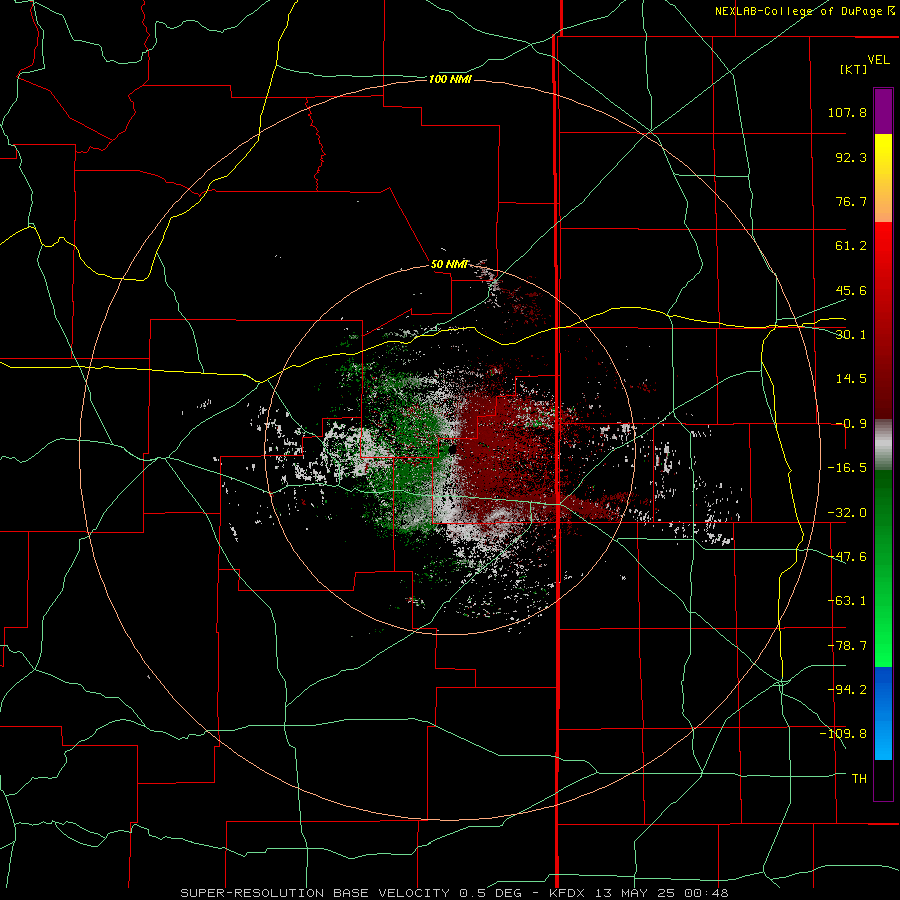
Task: Select the 30.1 legend value
Action: [x=851, y=335]
